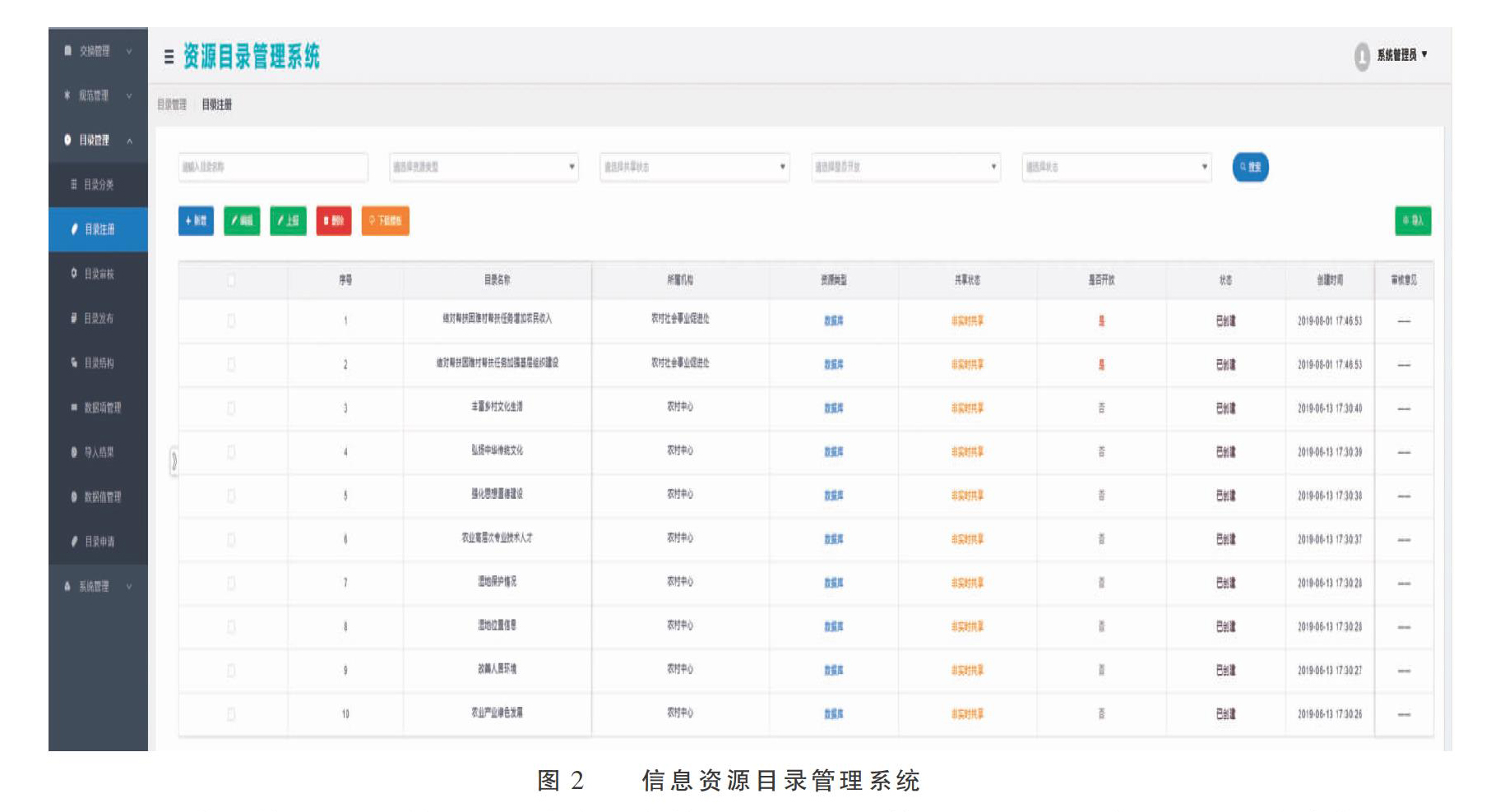Click the blue 搜索 search button

coord(1250,167)
